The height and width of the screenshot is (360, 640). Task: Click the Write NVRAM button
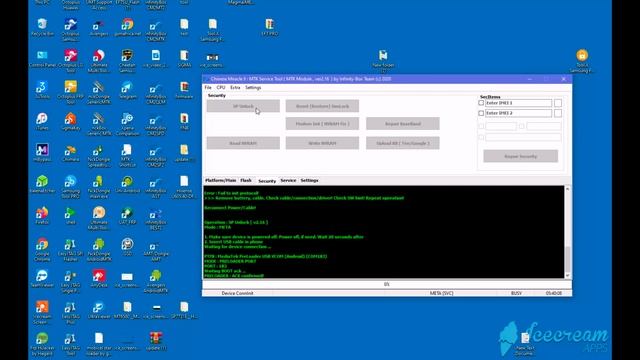[322, 143]
